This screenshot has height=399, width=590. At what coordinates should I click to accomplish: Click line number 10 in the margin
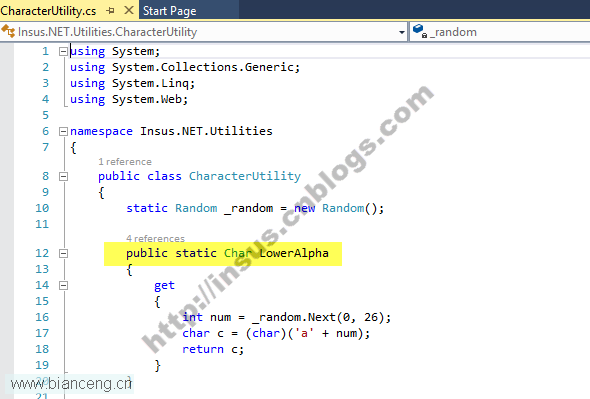click(42, 208)
